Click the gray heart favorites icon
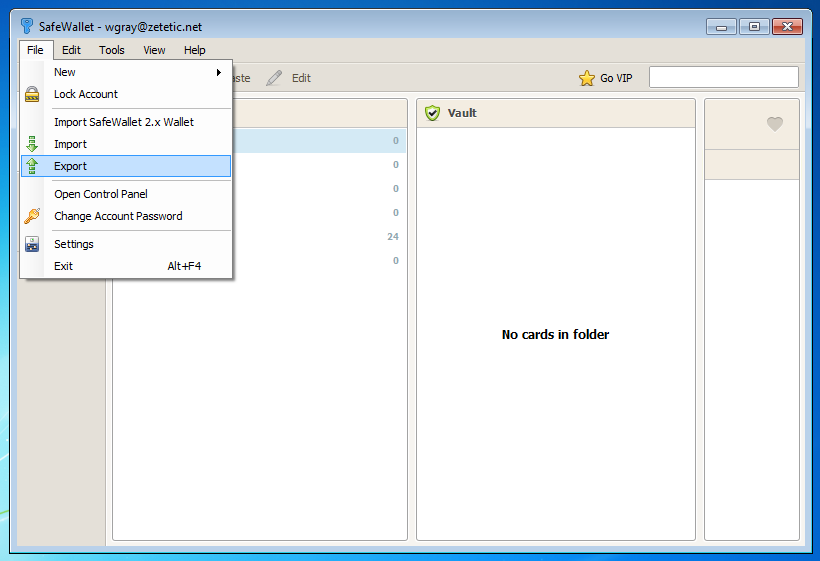Screen dimensions: 820x561 tap(775, 124)
